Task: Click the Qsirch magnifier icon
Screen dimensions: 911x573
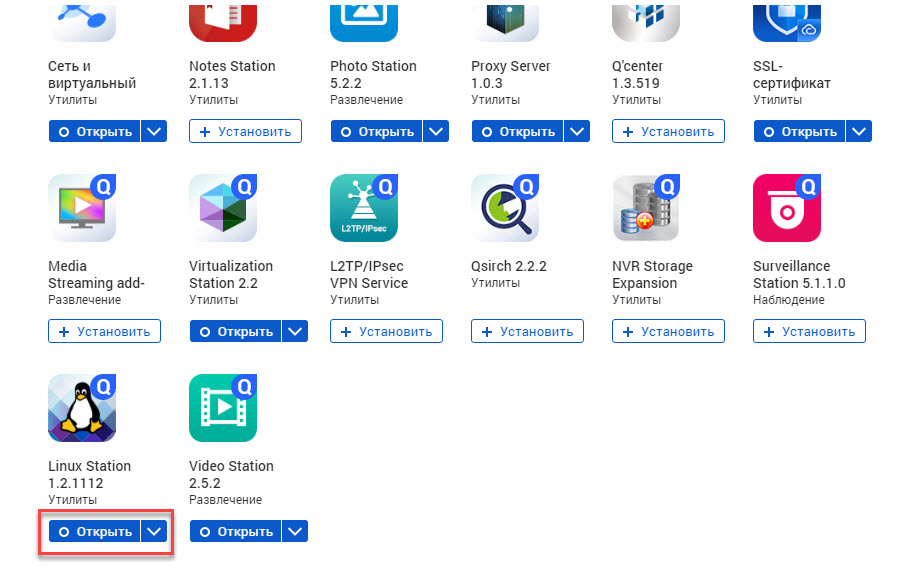Action: (x=505, y=208)
